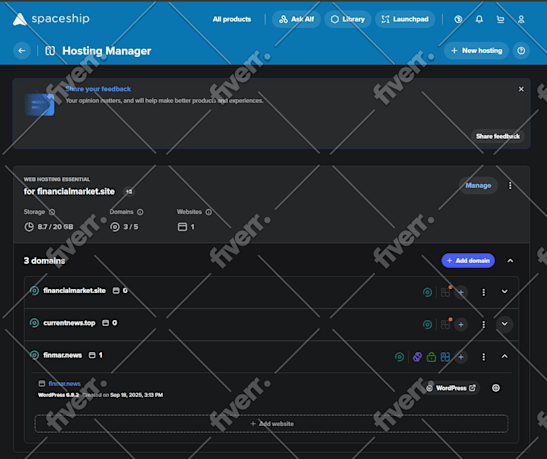Select finmar.news domain name

coord(62,355)
